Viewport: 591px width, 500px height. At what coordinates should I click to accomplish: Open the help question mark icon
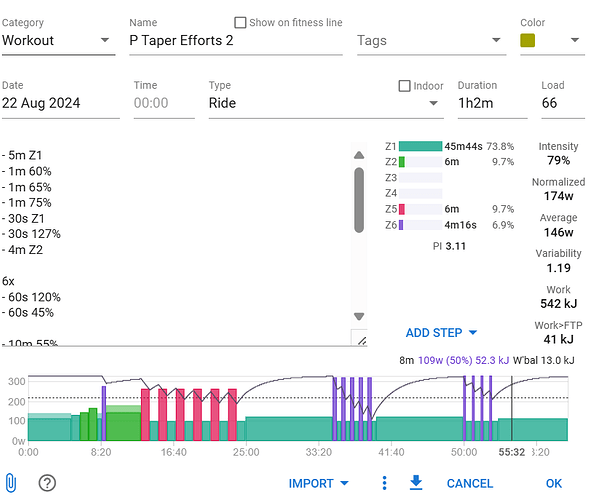pyautogui.click(x=47, y=483)
